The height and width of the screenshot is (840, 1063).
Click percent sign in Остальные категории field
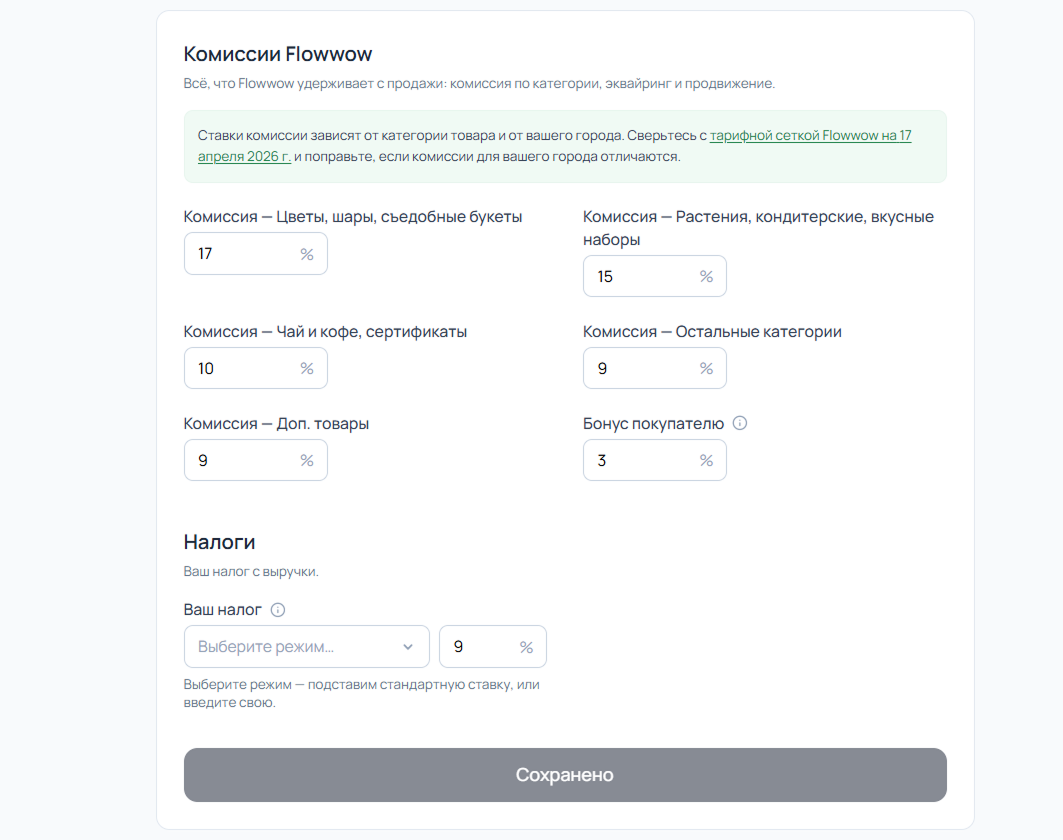pyautogui.click(x=706, y=369)
